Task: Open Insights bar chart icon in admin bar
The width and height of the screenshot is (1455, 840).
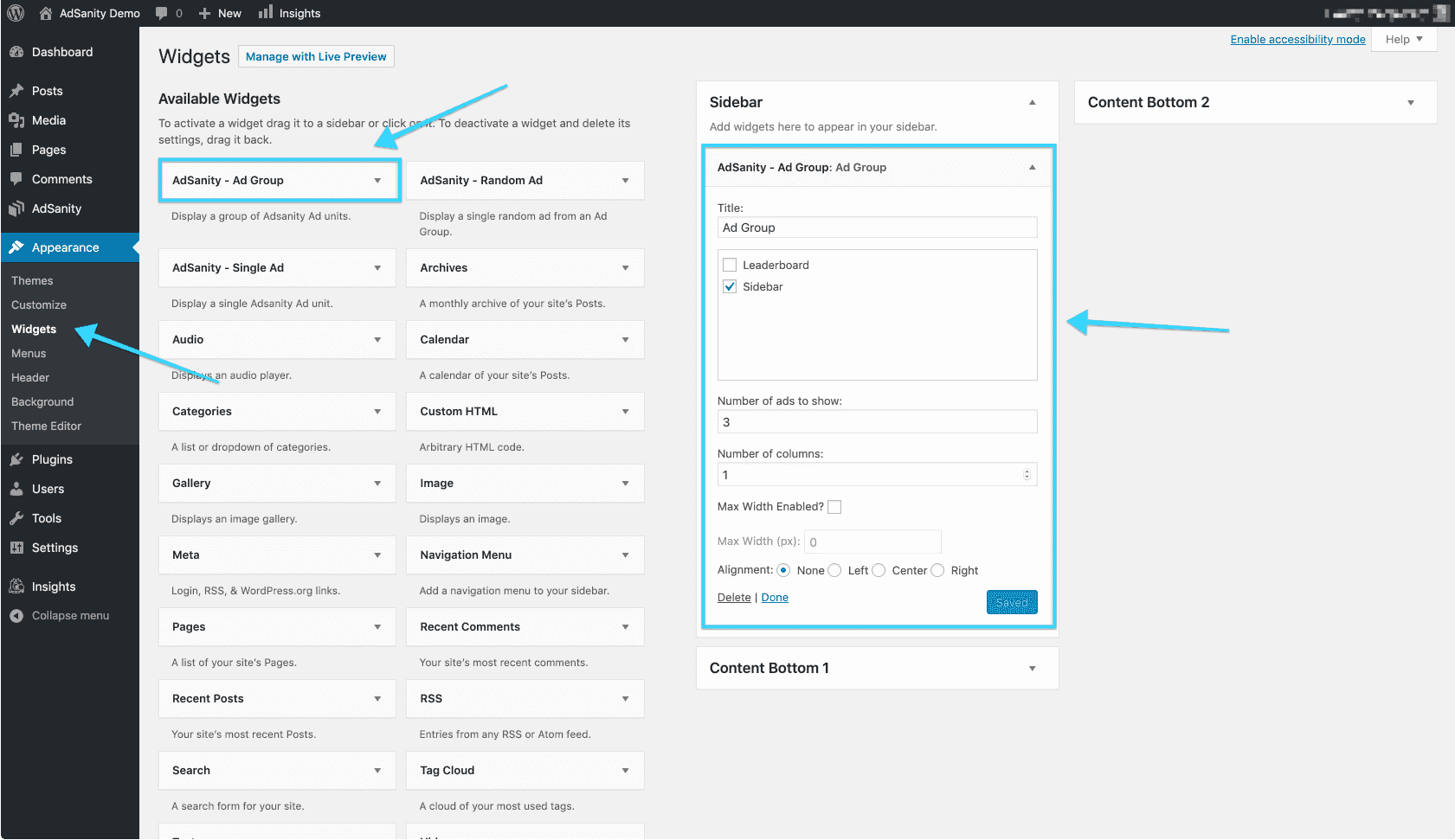Action: coord(266,12)
